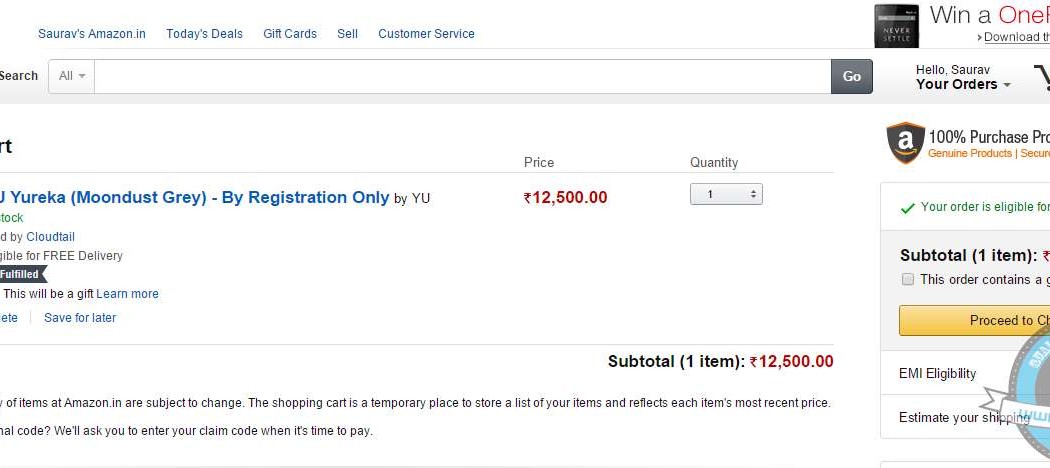Click the Fulfilled badge under the product

pos(22,274)
